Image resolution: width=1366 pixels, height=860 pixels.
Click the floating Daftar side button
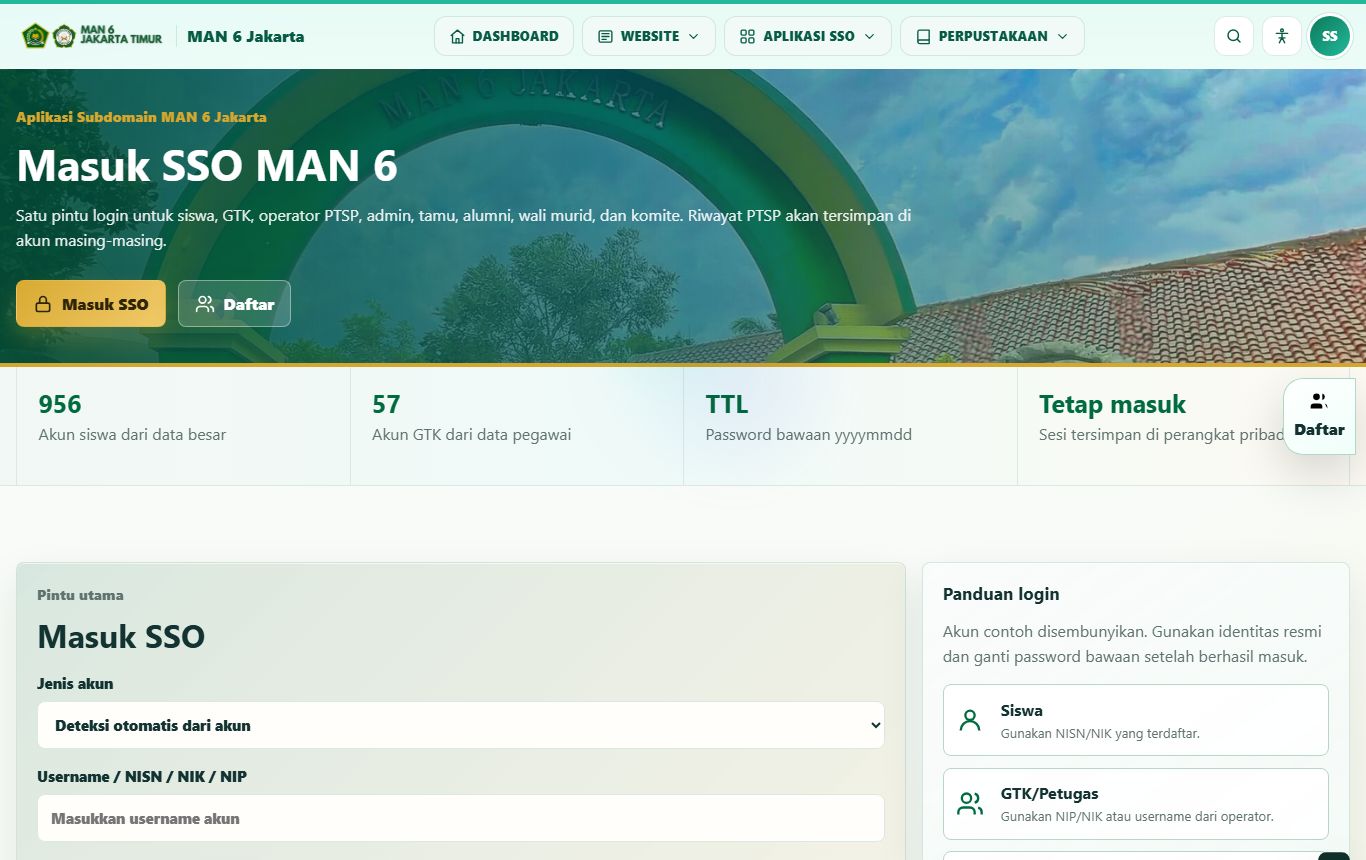point(1319,416)
